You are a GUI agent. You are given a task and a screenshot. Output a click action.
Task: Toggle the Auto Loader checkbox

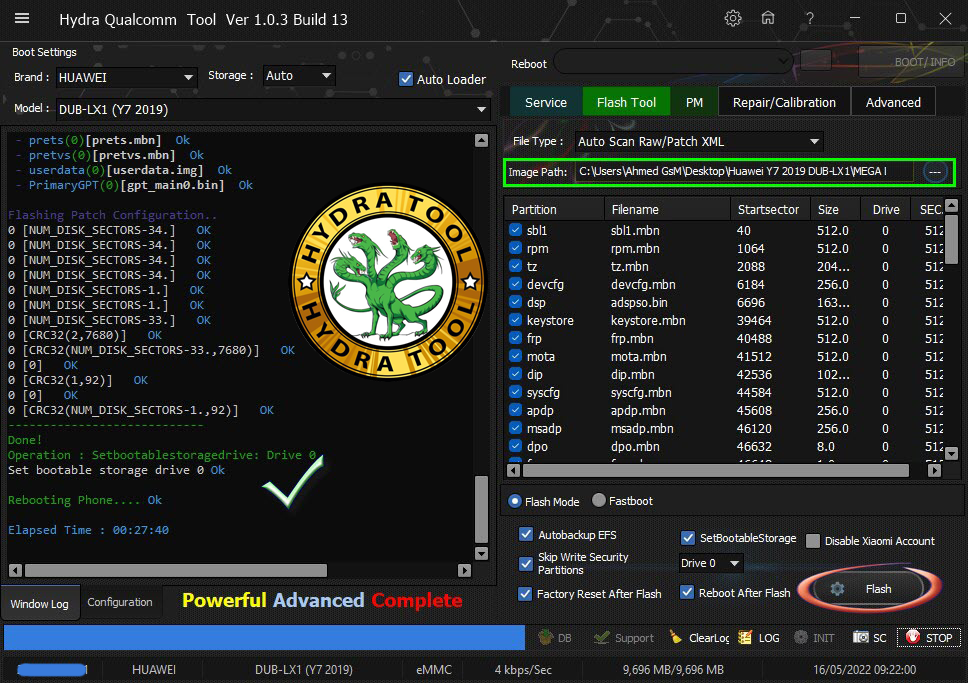point(406,79)
